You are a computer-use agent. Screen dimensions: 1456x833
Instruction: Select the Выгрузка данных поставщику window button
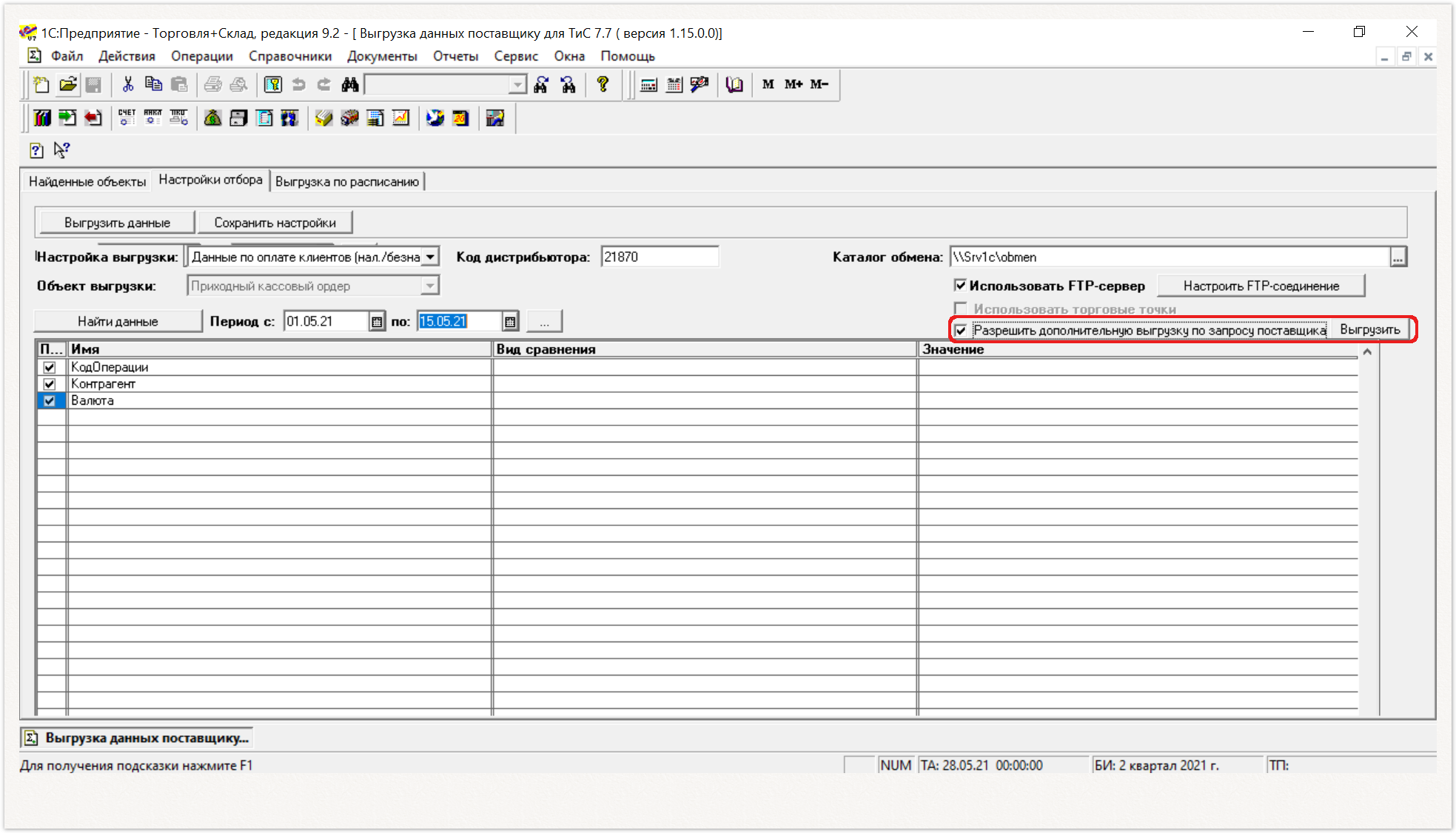(x=137, y=738)
